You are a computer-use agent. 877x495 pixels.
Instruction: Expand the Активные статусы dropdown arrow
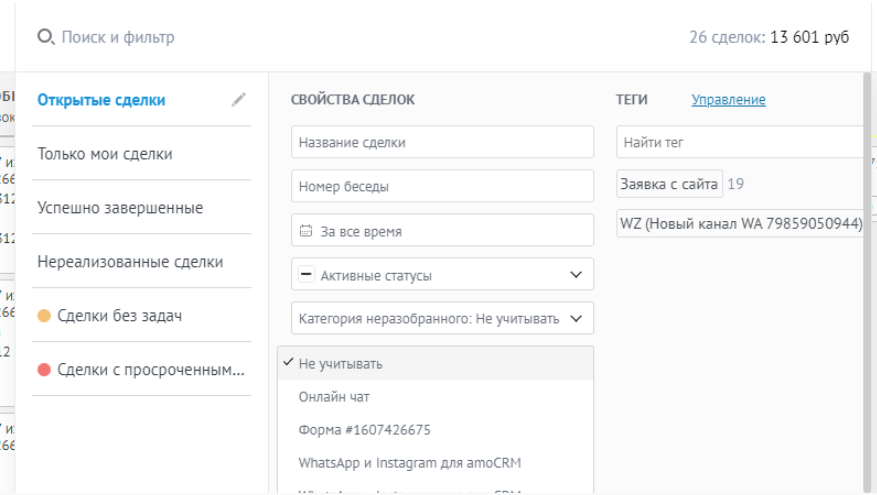(x=575, y=275)
